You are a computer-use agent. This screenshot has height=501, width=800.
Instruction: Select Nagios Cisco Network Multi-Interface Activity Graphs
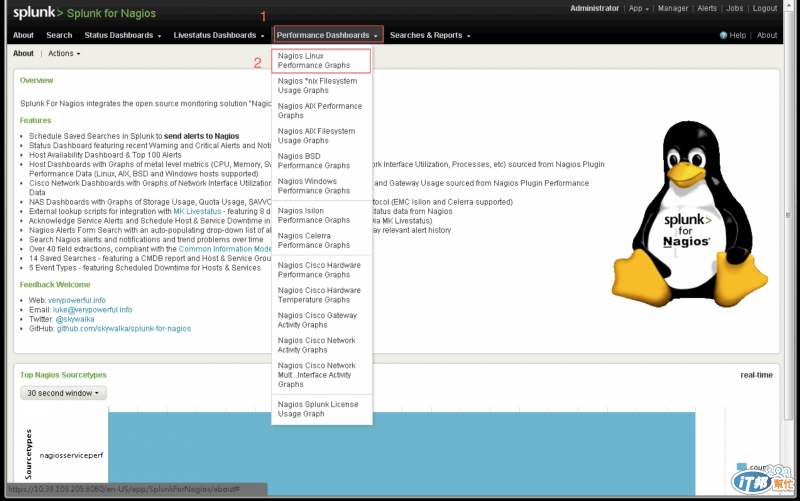322,375
